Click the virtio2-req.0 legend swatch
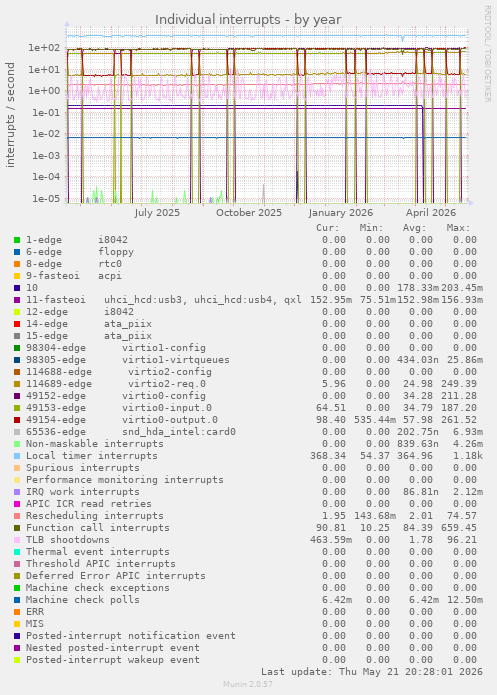 point(17,384)
